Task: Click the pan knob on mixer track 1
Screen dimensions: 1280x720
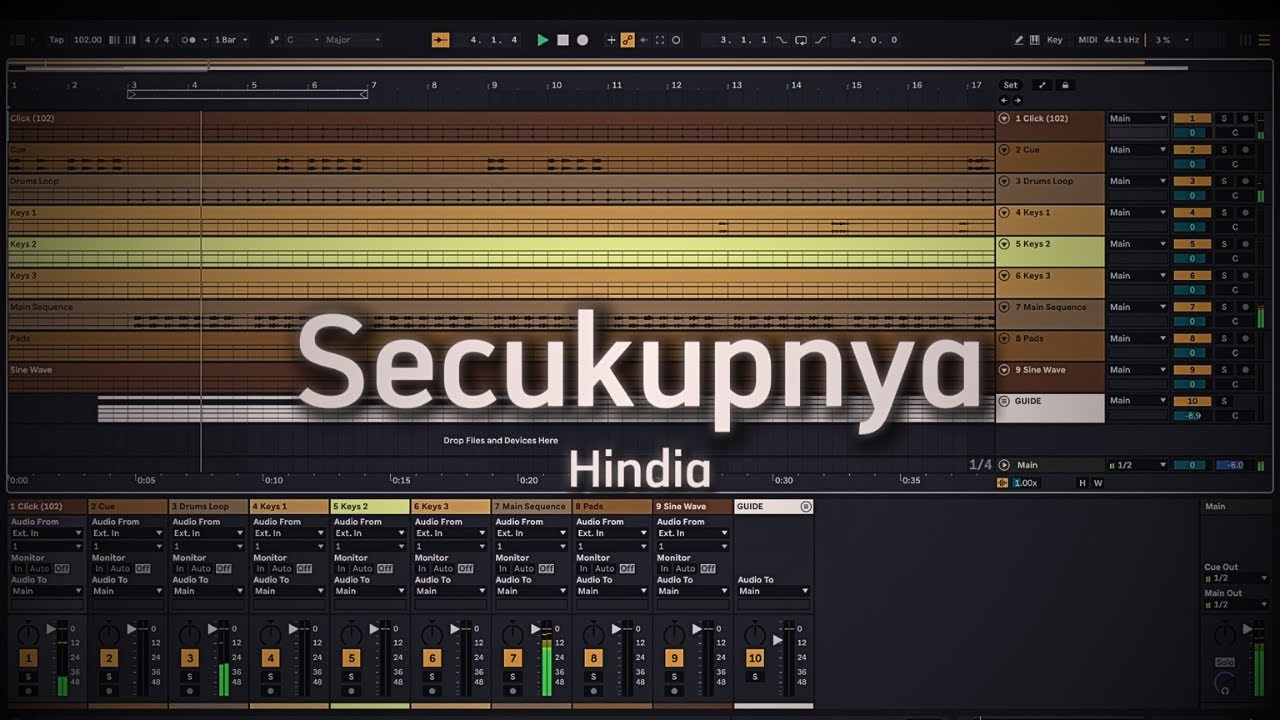Action: [x=29, y=633]
